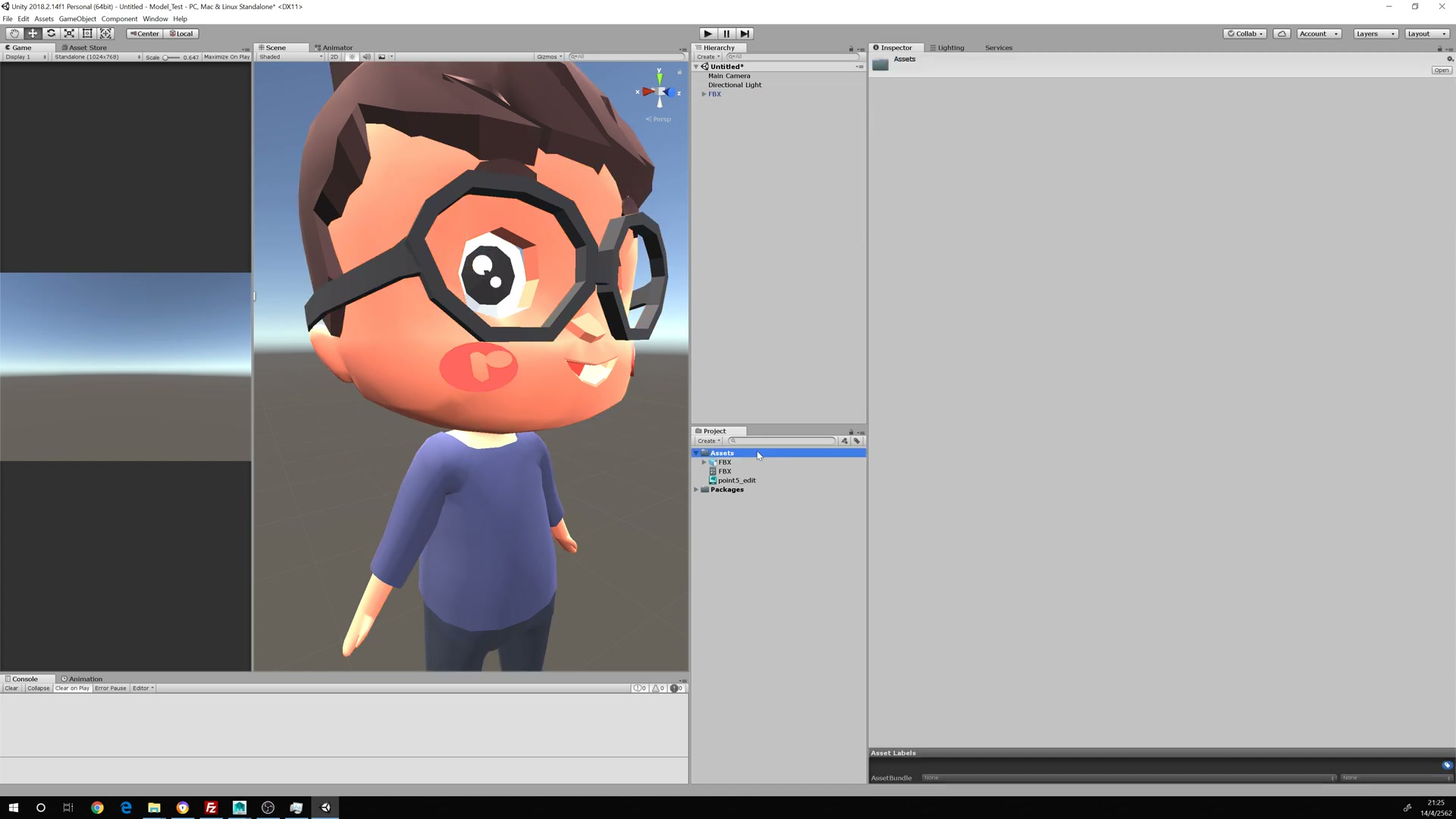The image size is (1456, 819).
Task: Open the Layout dropdown
Action: (x=1427, y=33)
